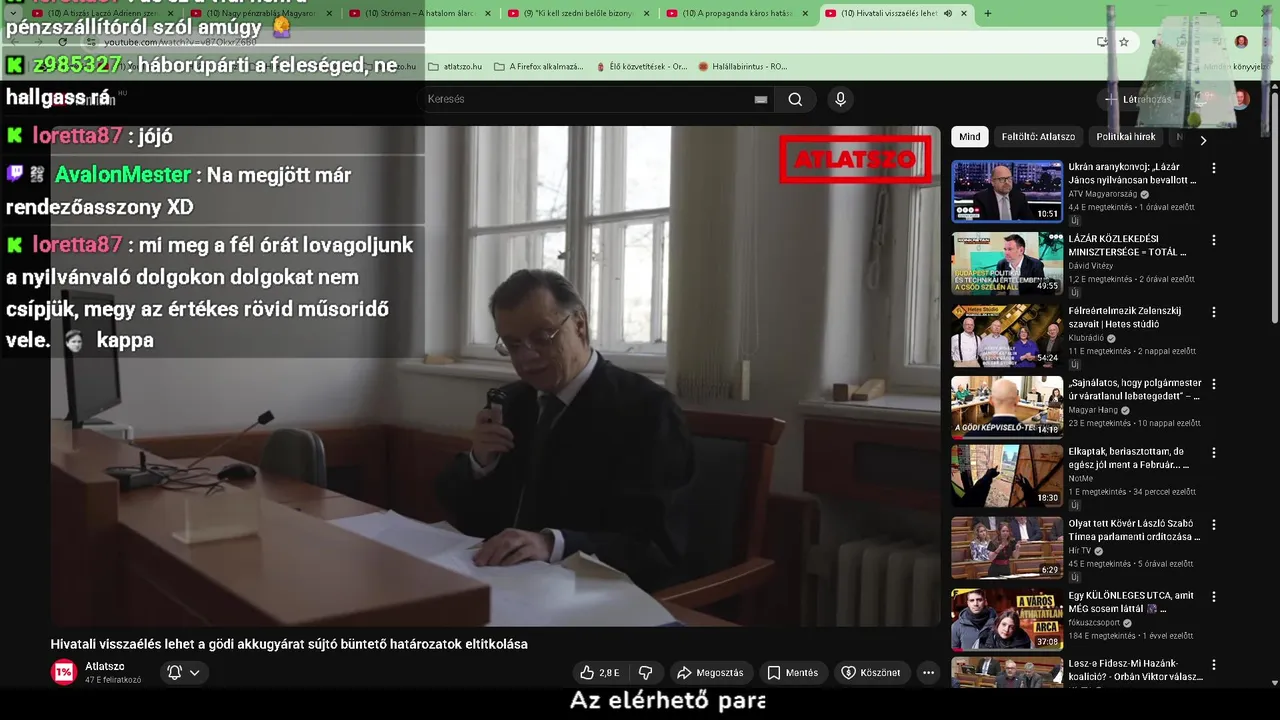Open menu for 'Sajnálatos, hogy polgármester' video
The width and height of the screenshot is (1280, 720).
(x=1214, y=384)
